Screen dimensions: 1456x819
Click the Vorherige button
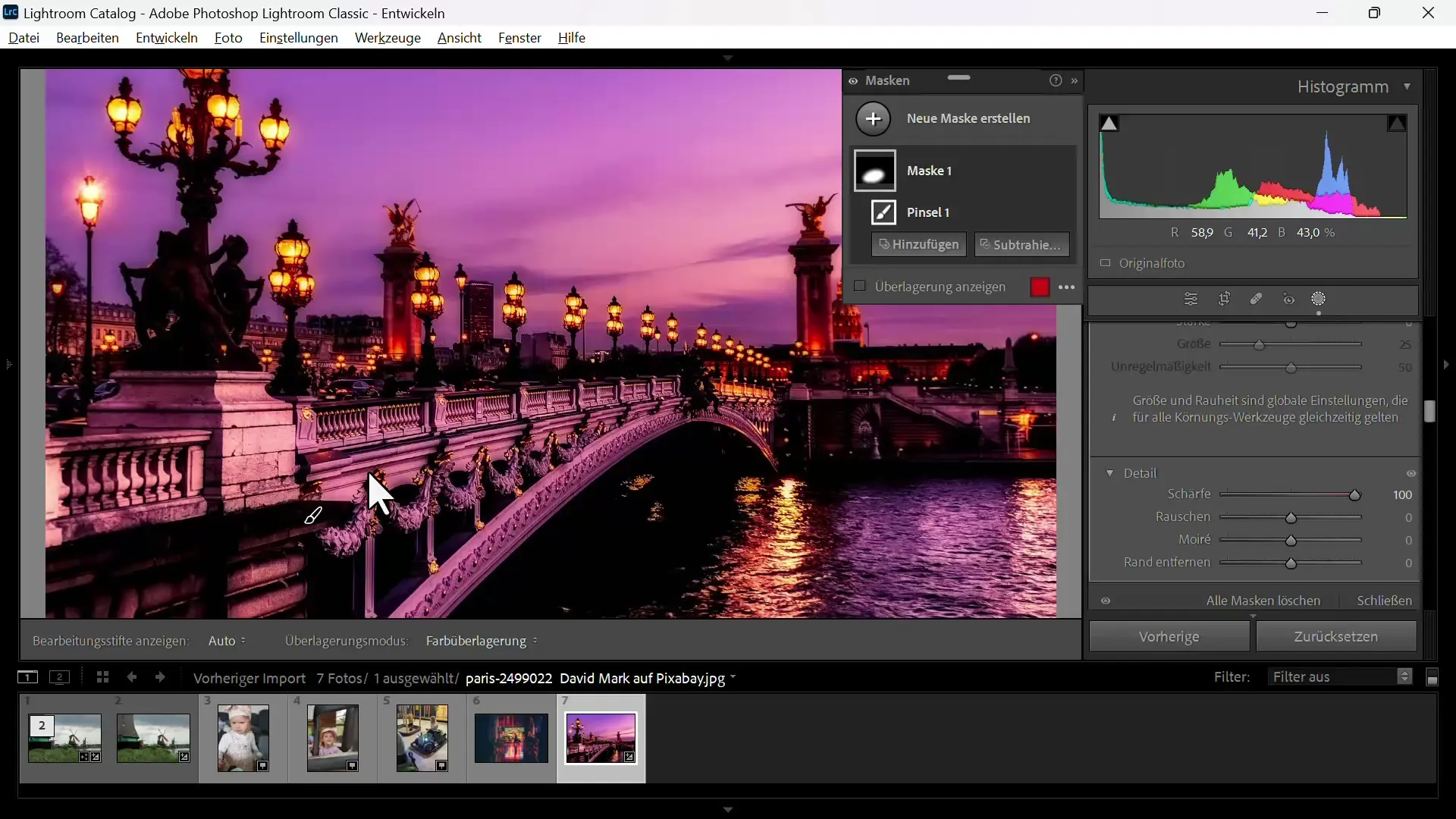coord(1169,637)
